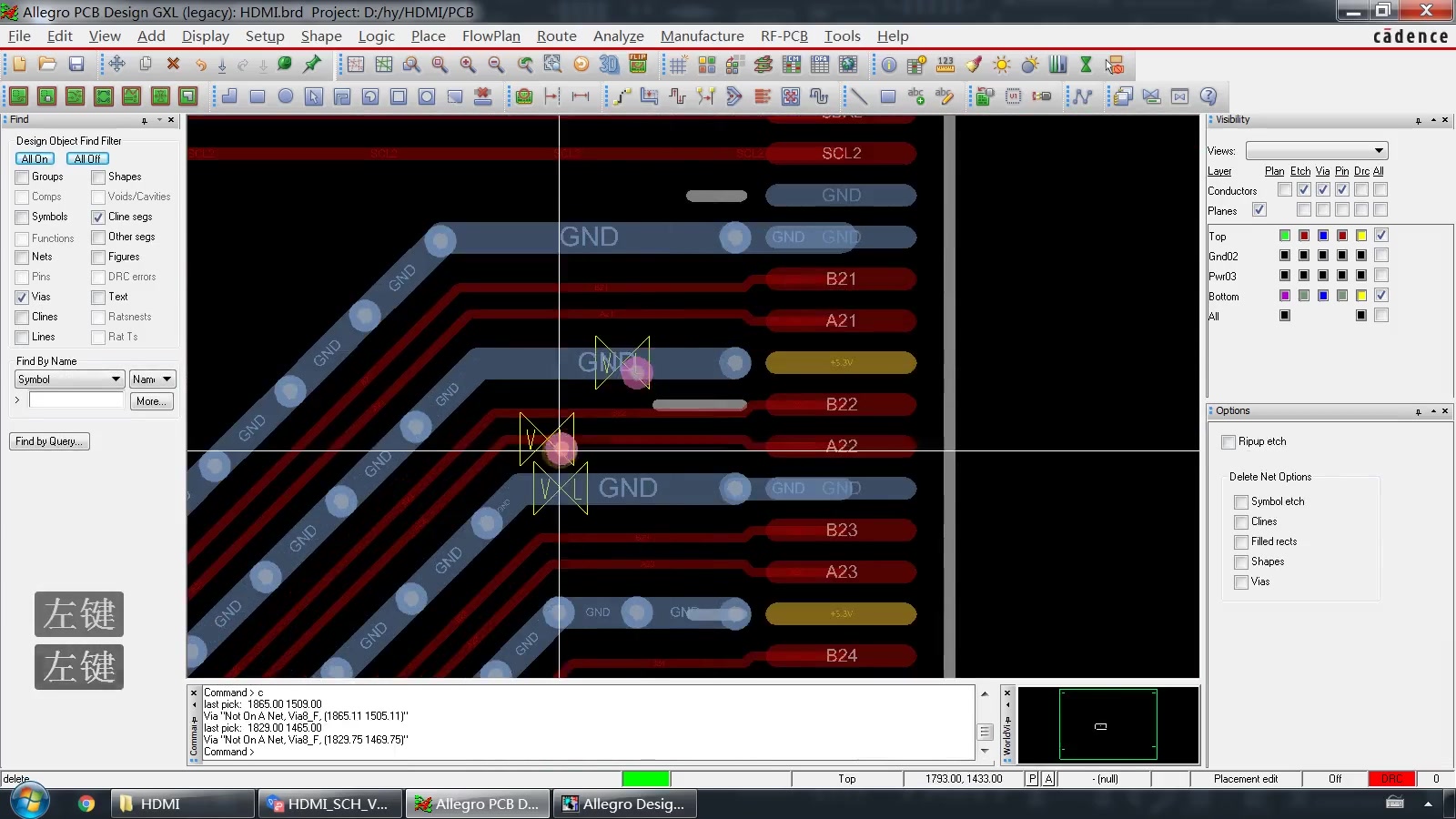The image size is (1456, 819).
Task: Check the Symbol etch delete option
Action: click(x=1241, y=502)
